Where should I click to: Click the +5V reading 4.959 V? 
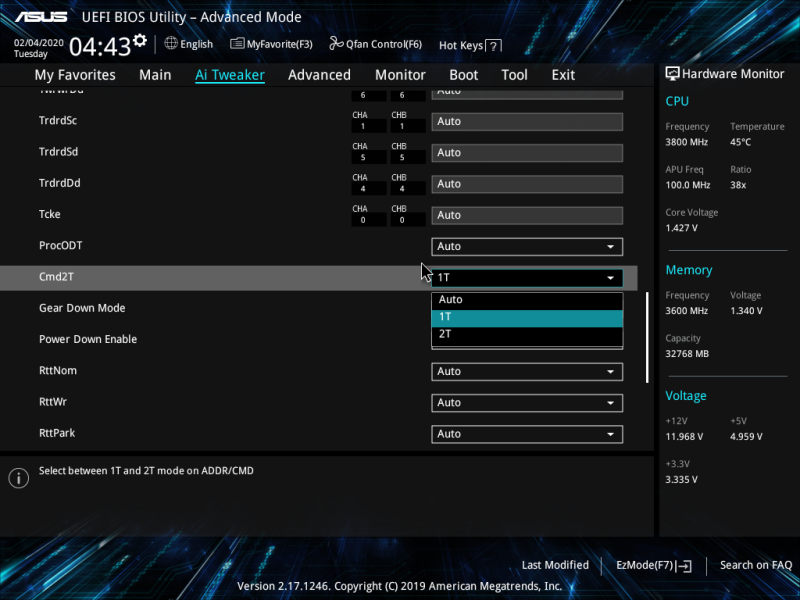tap(746, 437)
